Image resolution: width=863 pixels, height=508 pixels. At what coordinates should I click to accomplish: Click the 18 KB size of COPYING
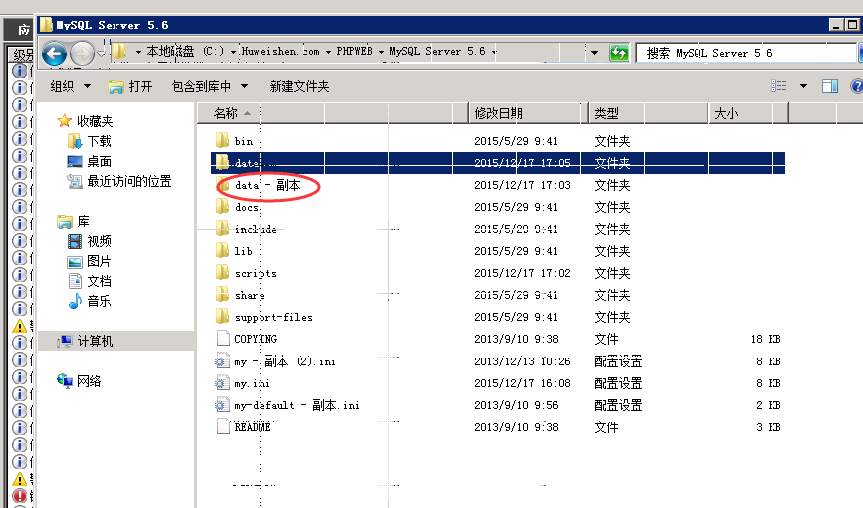point(766,339)
